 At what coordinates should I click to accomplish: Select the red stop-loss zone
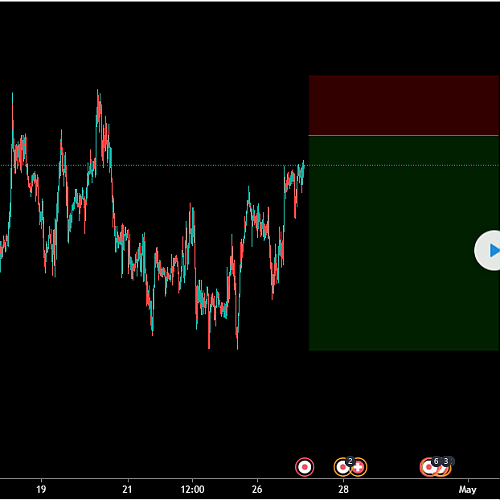[404, 105]
